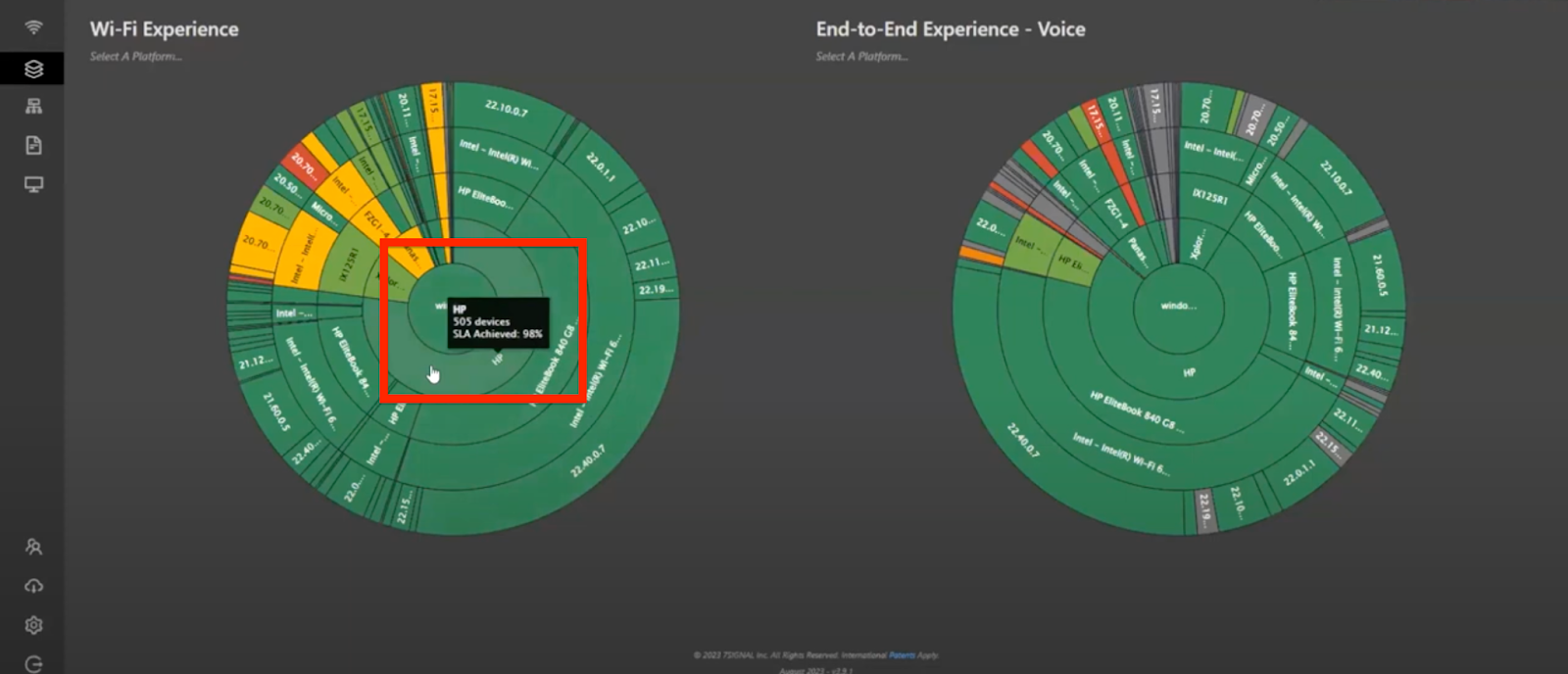The image size is (1568, 674).
Task: Open the settings gear icon
Action: coord(33,625)
